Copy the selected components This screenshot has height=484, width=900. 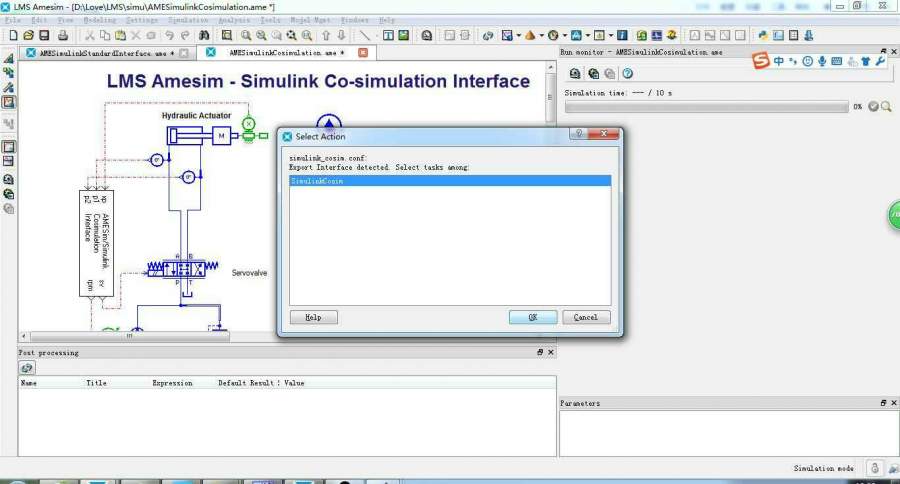104,36
